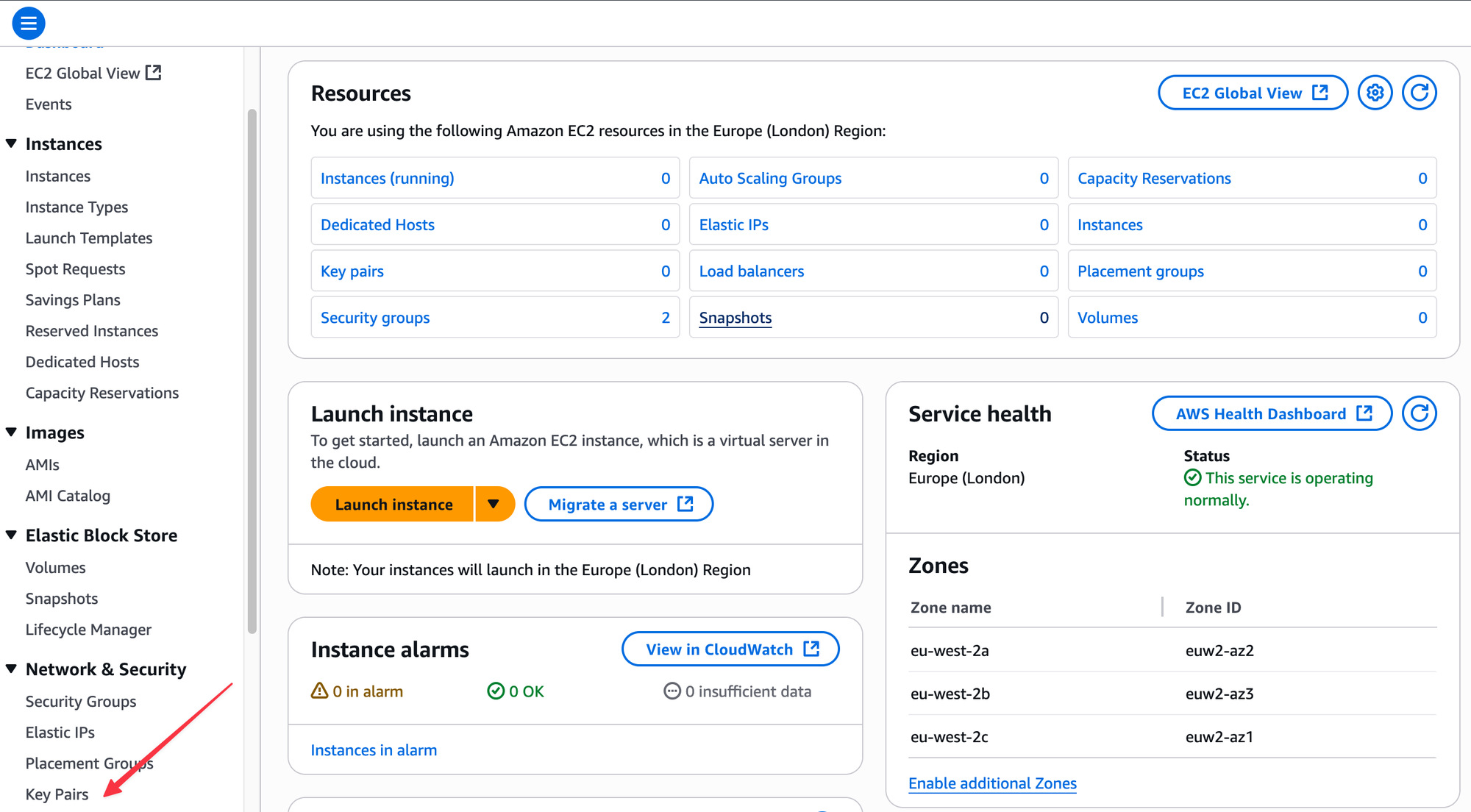
Task: Click the orange Launch instance button
Action: (x=393, y=505)
